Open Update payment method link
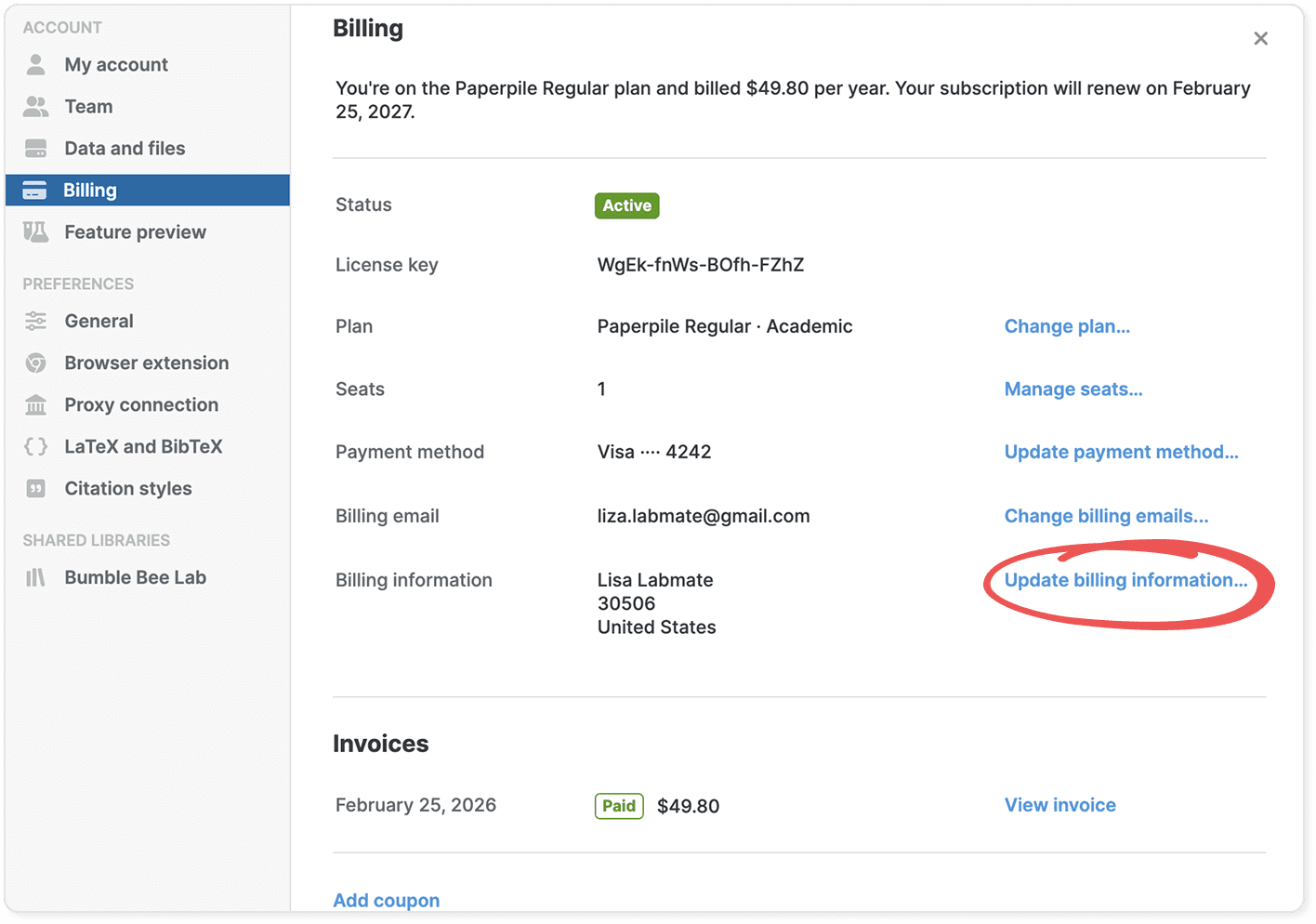The image size is (1316, 924). (x=1121, y=452)
